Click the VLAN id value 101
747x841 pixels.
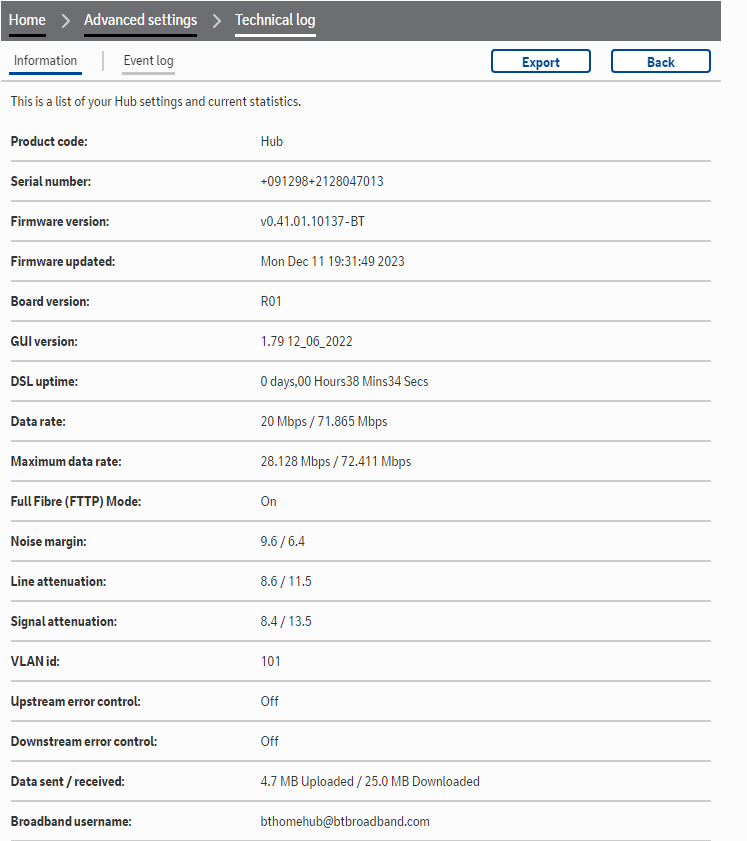coord(270,661)
